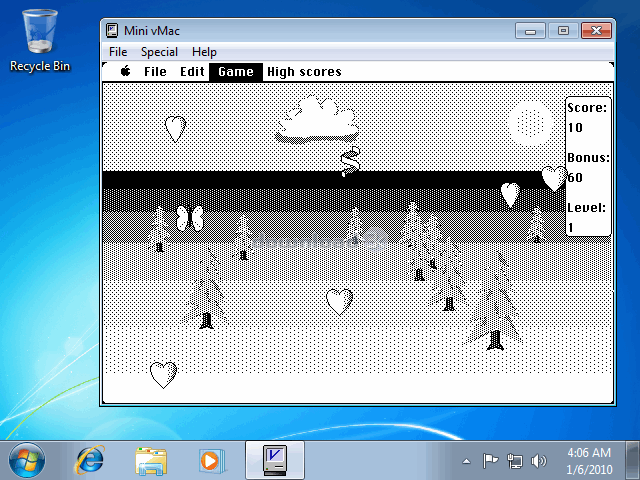Launch Internet Explorer from taskbar

(x=89, y=460)
